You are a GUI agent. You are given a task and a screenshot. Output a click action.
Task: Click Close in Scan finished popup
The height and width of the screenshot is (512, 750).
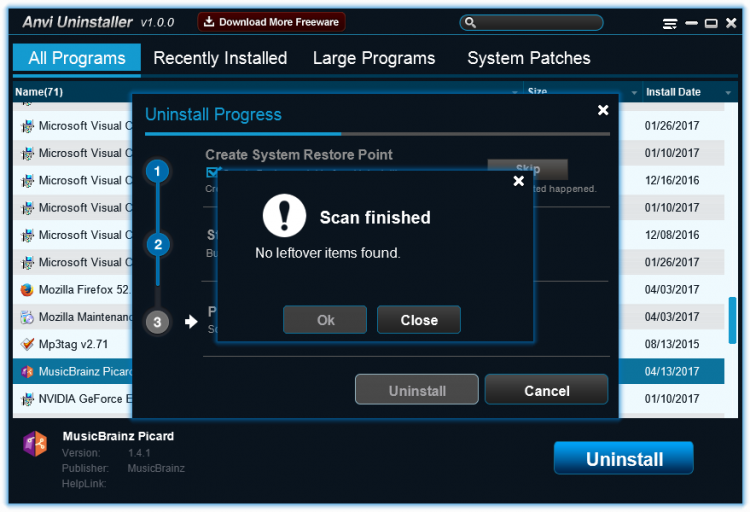419,320
